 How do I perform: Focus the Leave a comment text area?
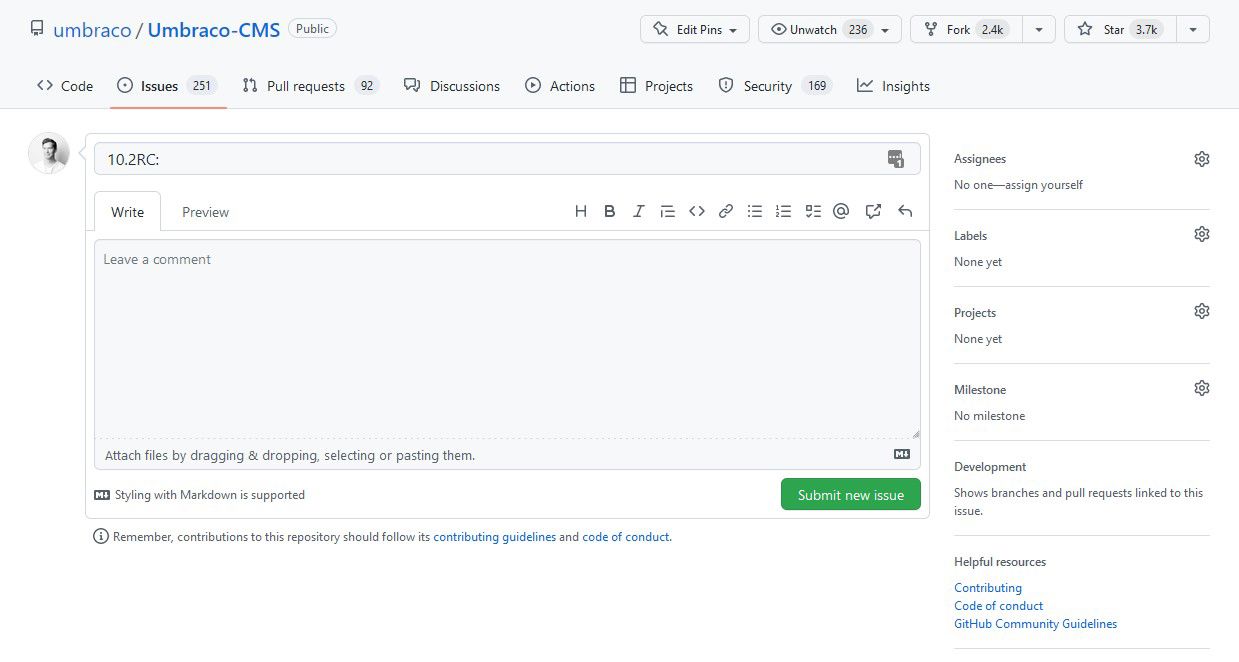507,338
